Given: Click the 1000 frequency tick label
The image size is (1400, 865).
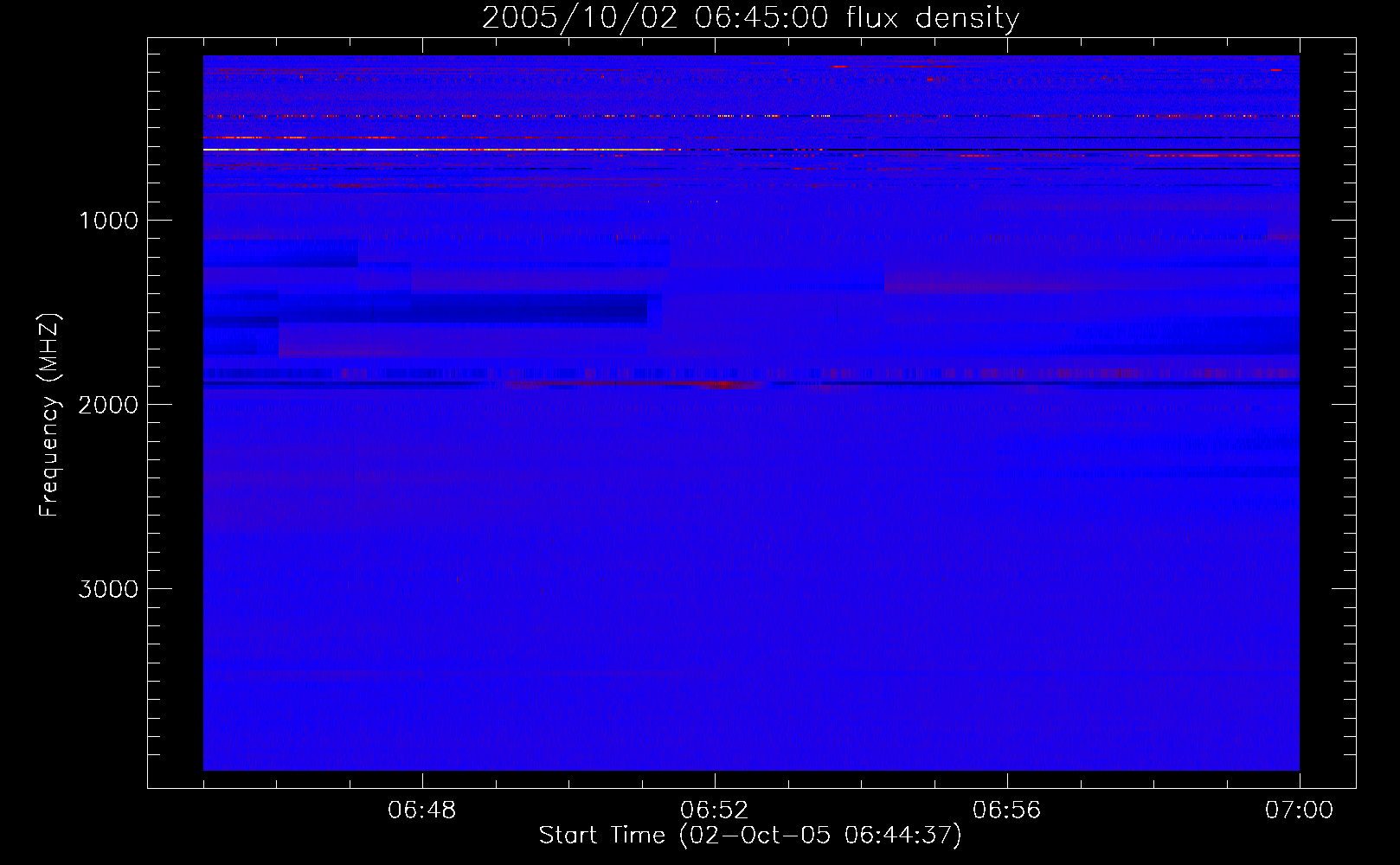Looking at the screenshot, I should pyautogui.click(x=108, y=221).
